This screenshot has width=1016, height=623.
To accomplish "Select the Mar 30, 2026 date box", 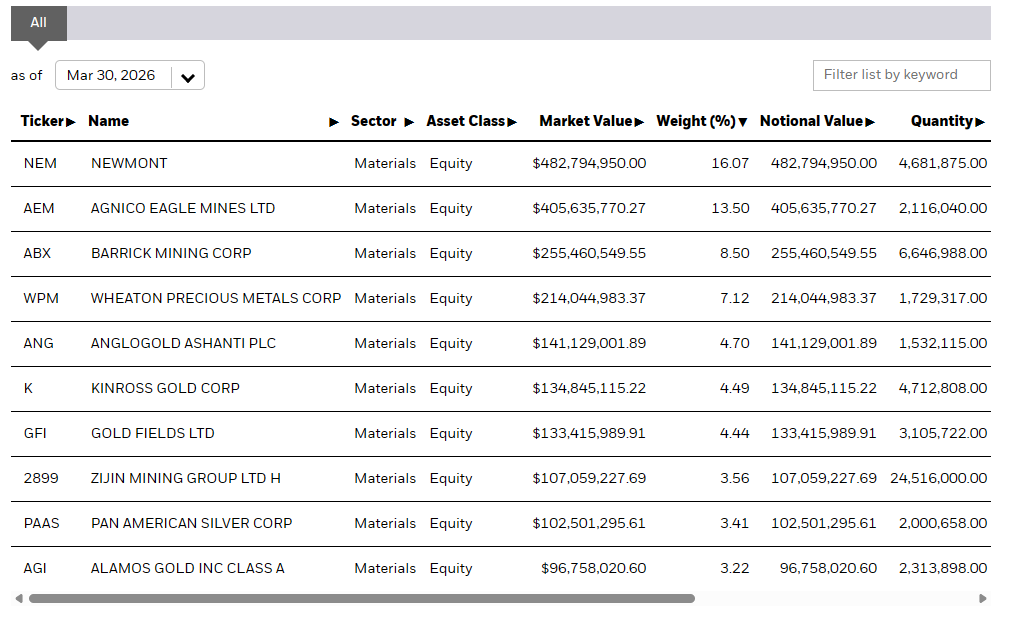I will (130, 75).
